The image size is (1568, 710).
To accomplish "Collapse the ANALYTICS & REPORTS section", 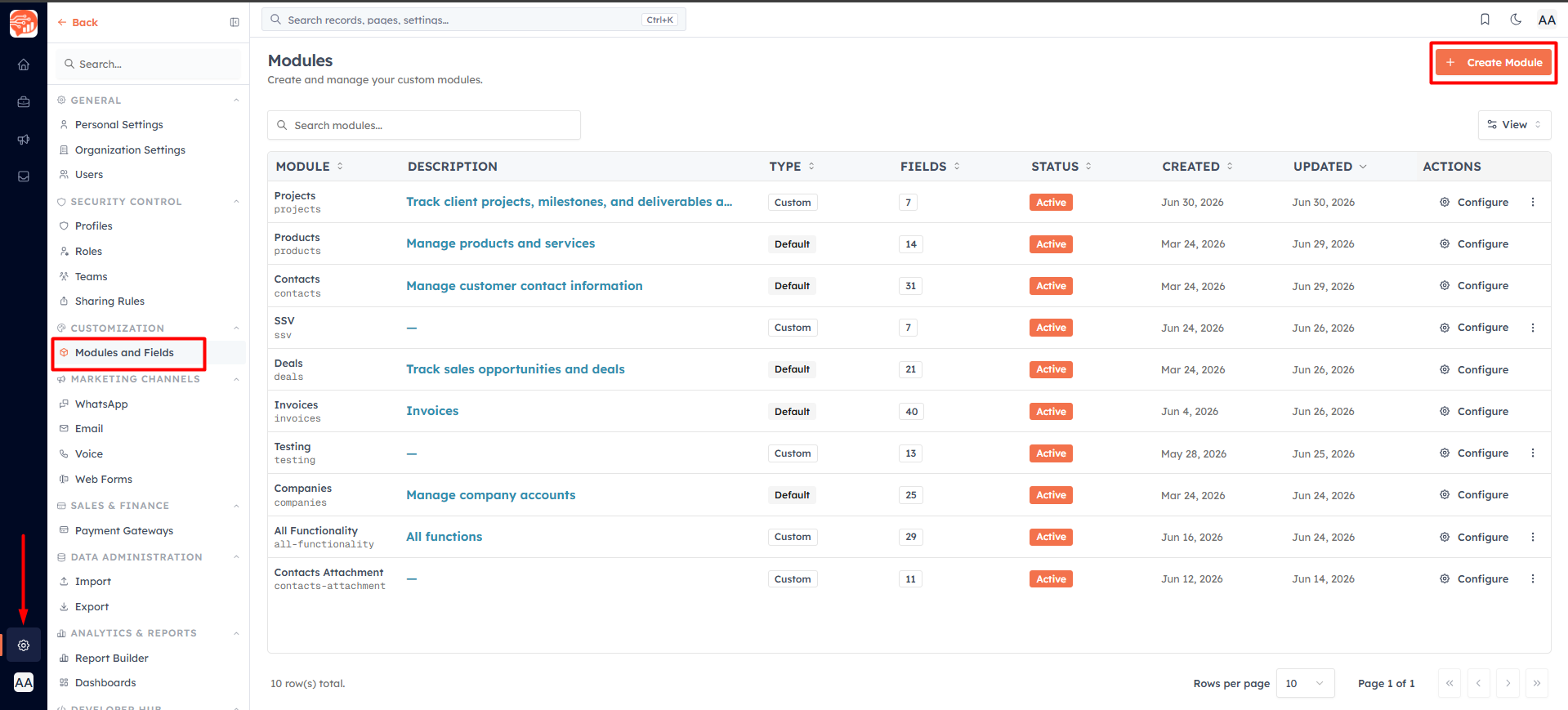I will [x=236, y=633].
